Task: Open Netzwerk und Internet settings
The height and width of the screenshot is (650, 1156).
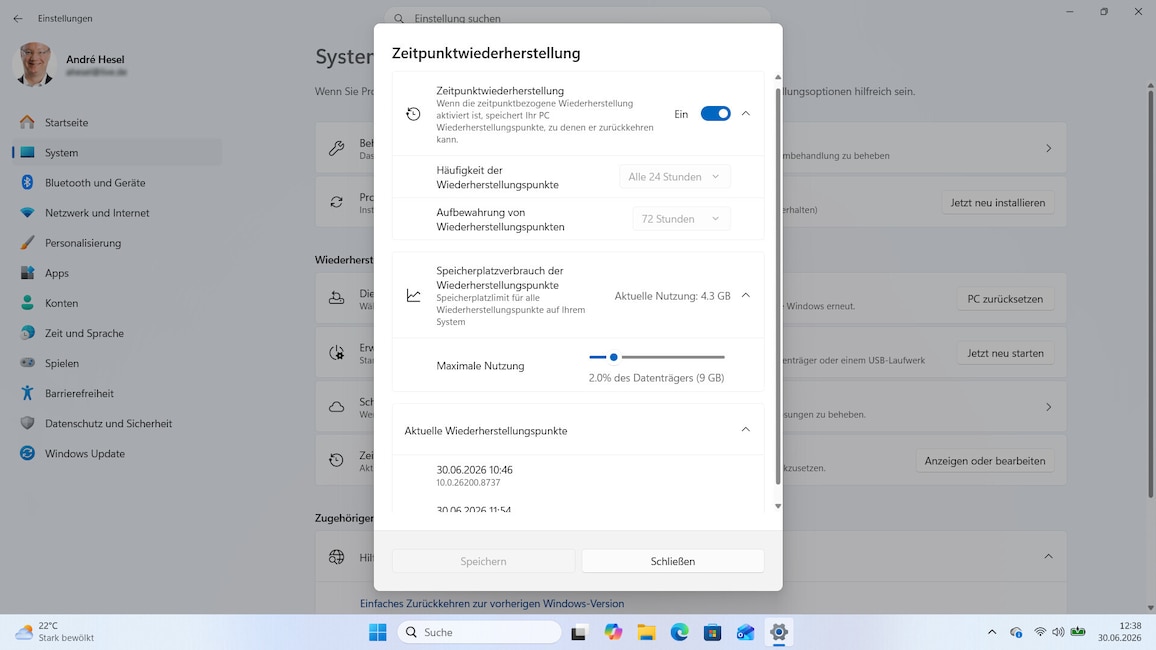Action: click(116, 213)
